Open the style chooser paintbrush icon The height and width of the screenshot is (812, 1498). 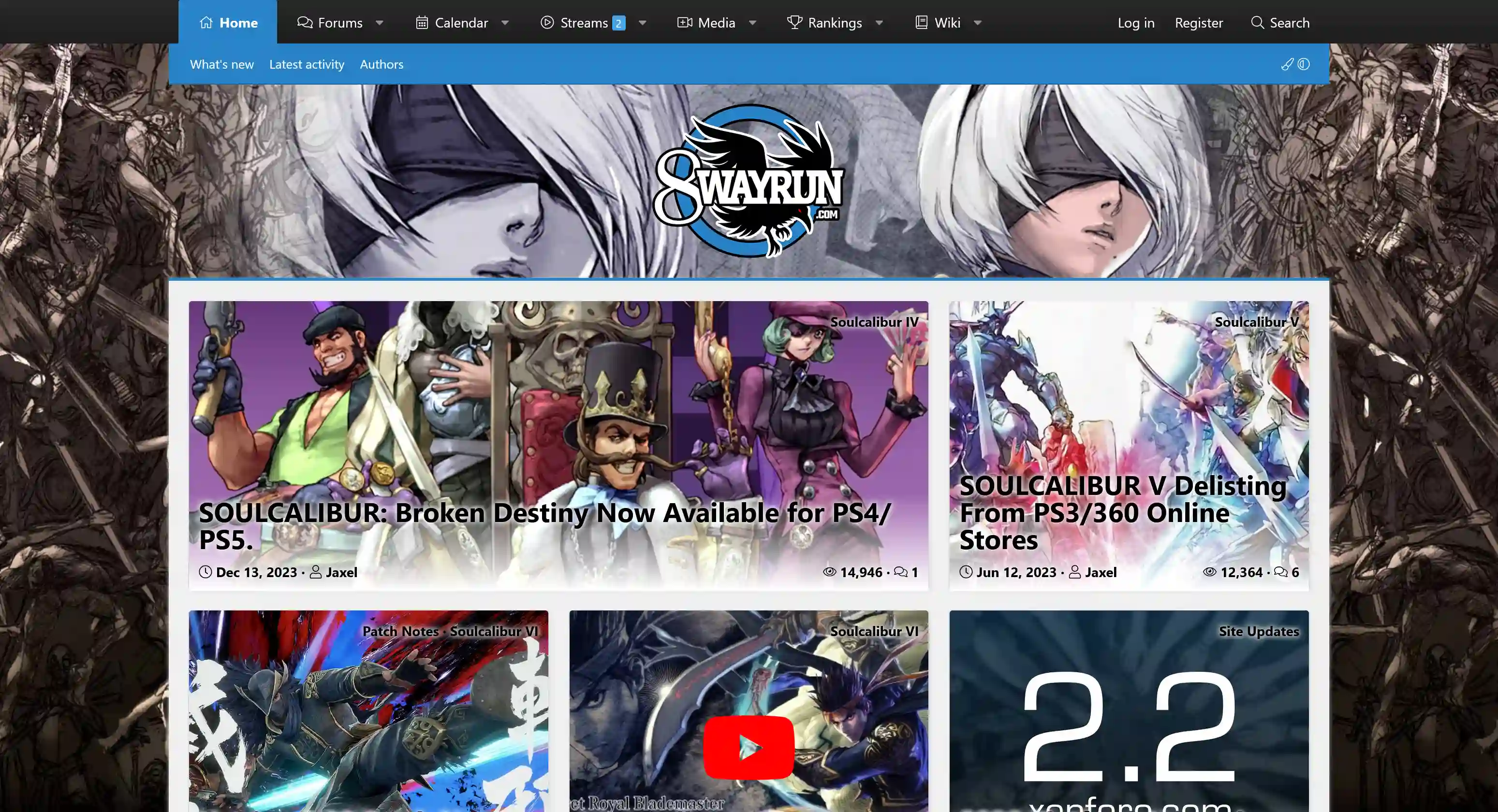coord(1287,64)
